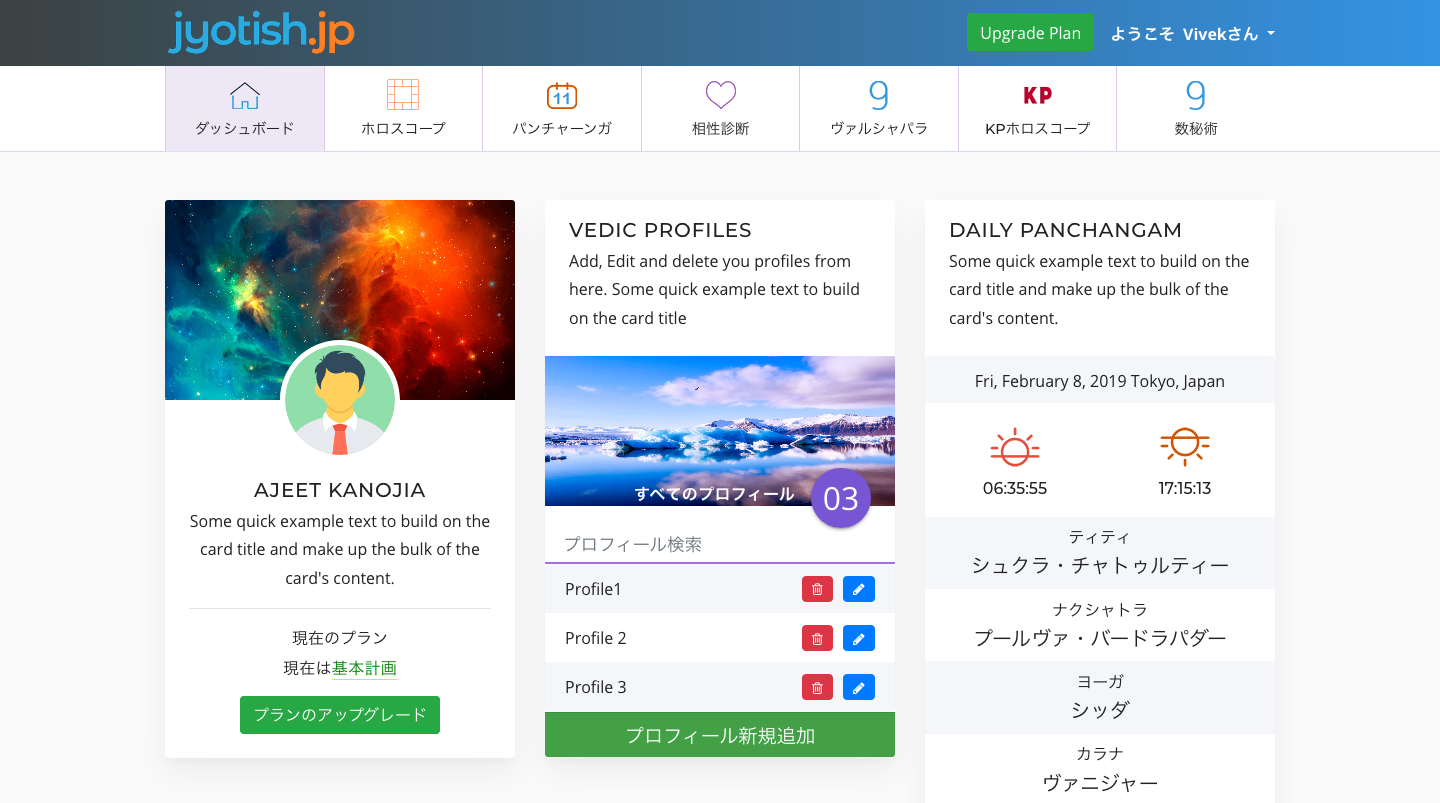1440x803 pixels.
Task: Click the Panchanga calendar icon
Action: point(562,96)
